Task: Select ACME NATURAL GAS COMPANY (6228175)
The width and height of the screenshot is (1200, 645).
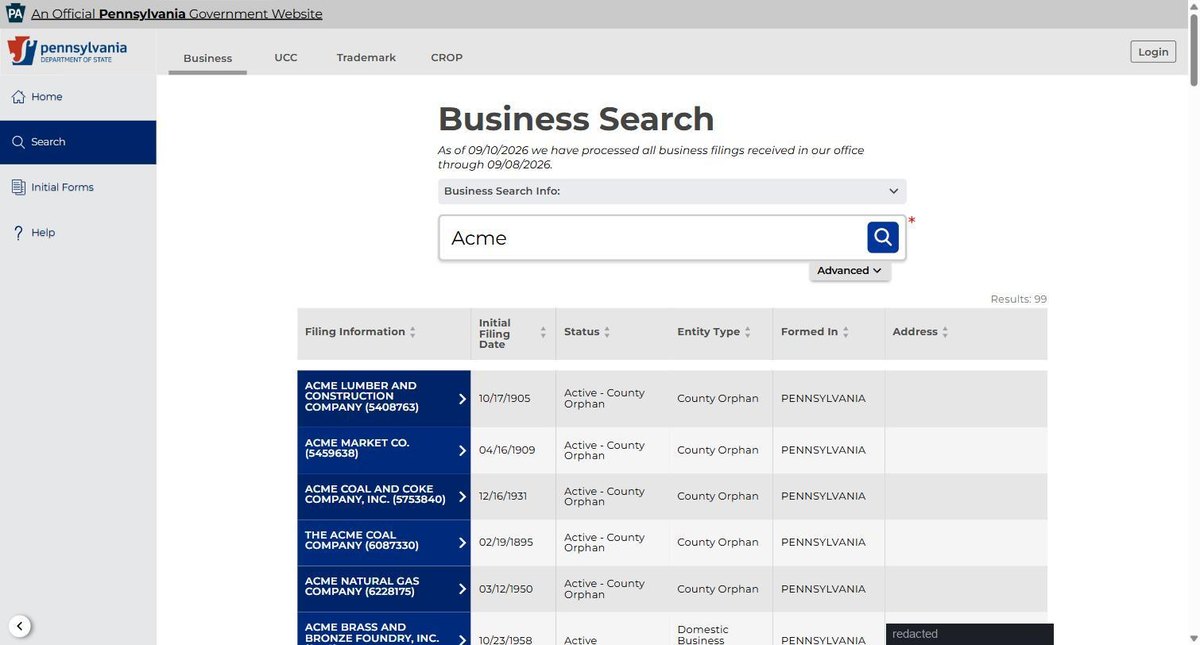Action: click(384, 587)
